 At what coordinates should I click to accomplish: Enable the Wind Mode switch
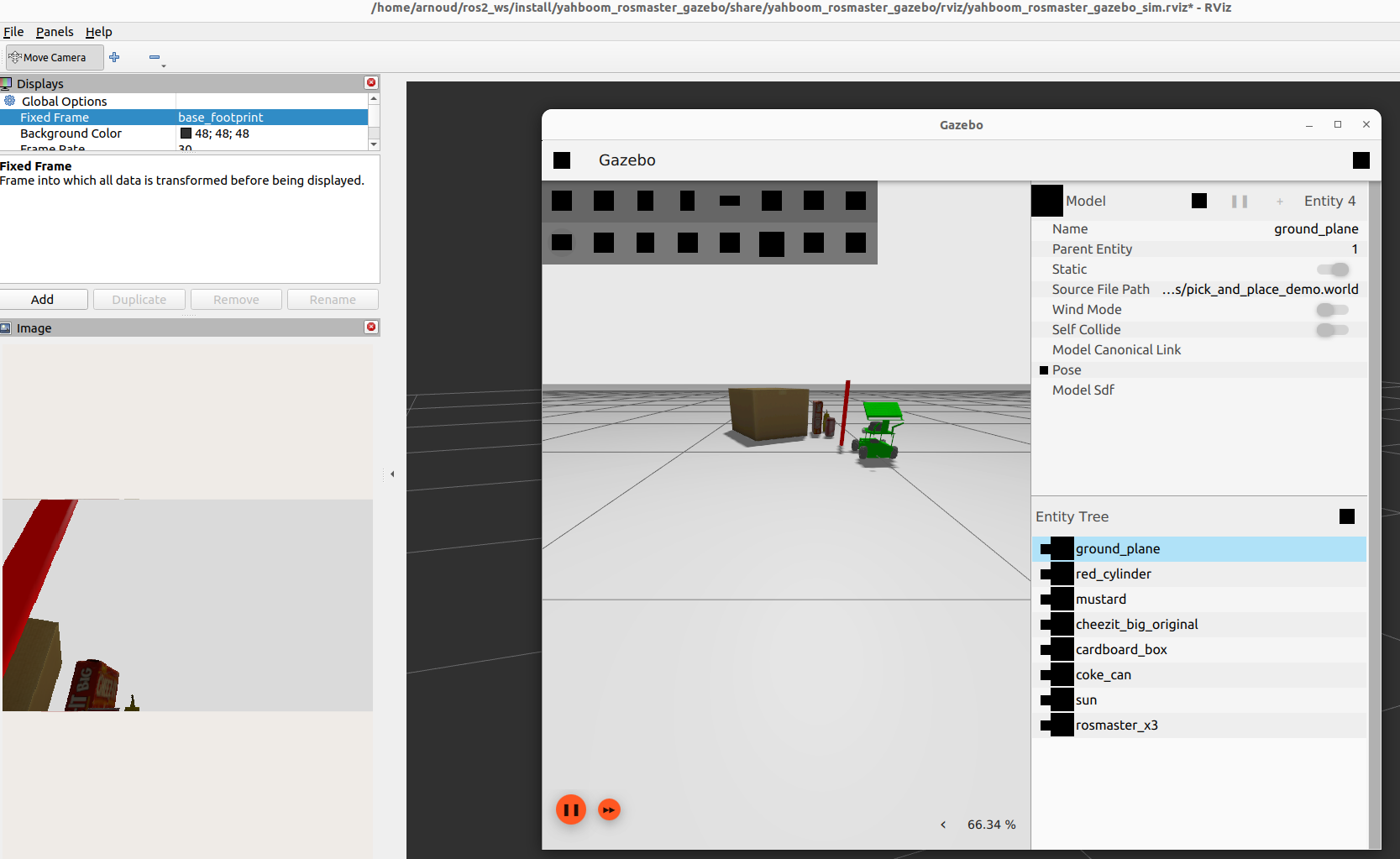(1333, 310)
